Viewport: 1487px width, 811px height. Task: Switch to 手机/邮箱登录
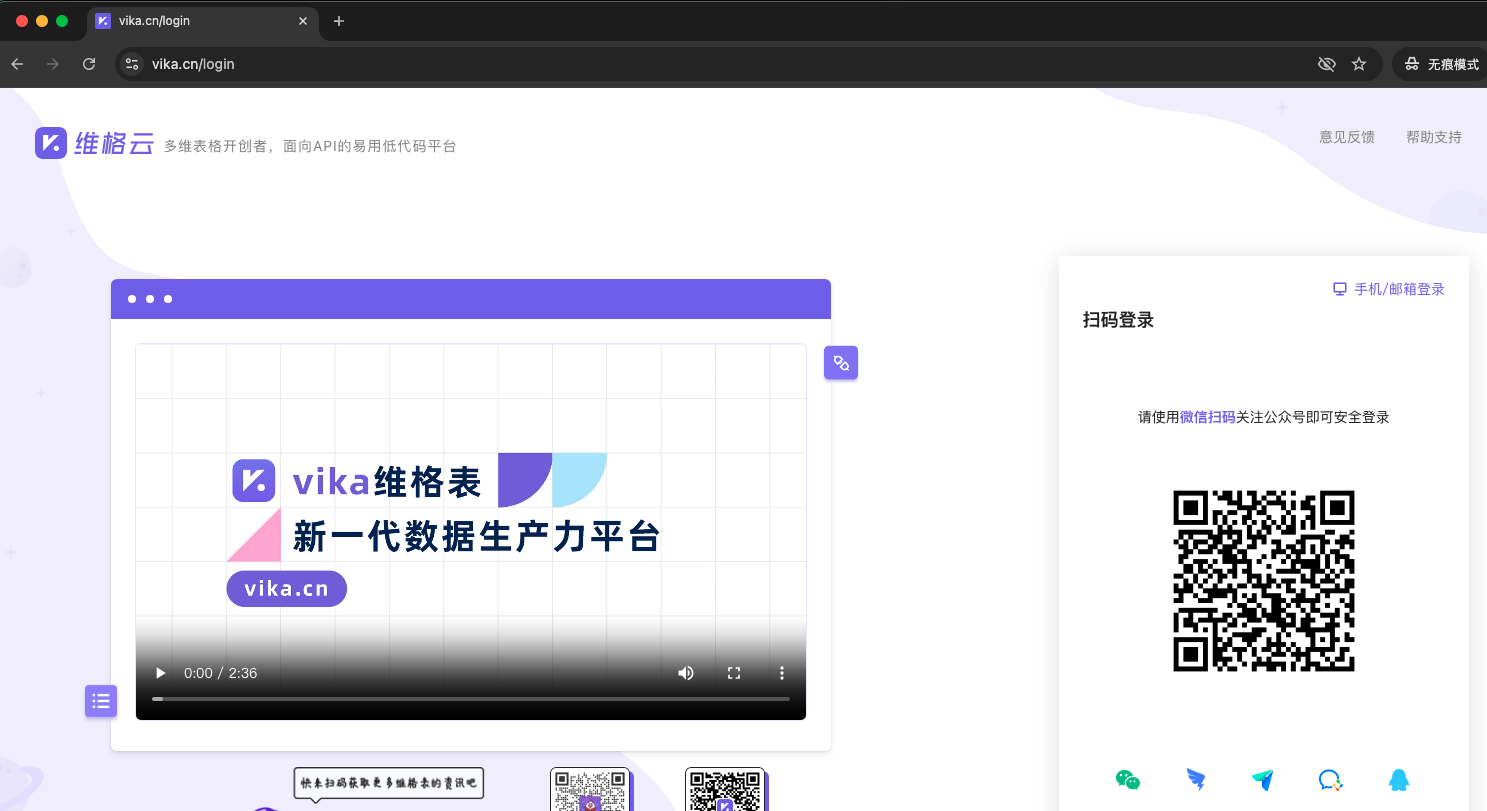point(1389,289)
